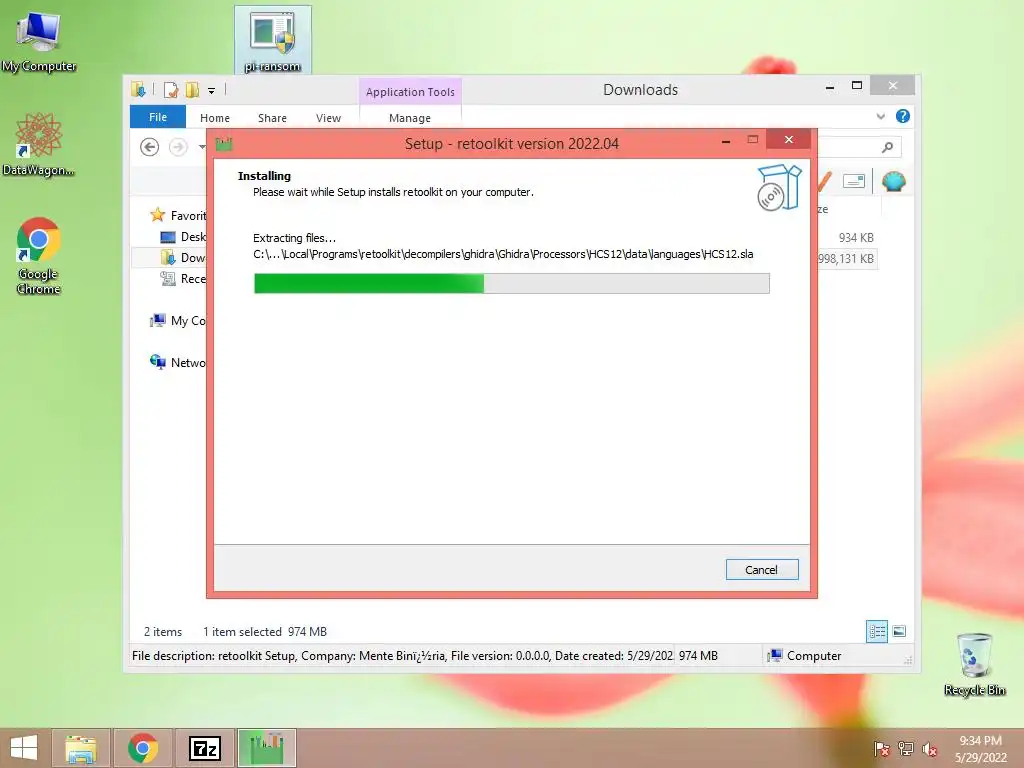
Task: Minimize the retoolkit setup window
Action: pos(726,141)
